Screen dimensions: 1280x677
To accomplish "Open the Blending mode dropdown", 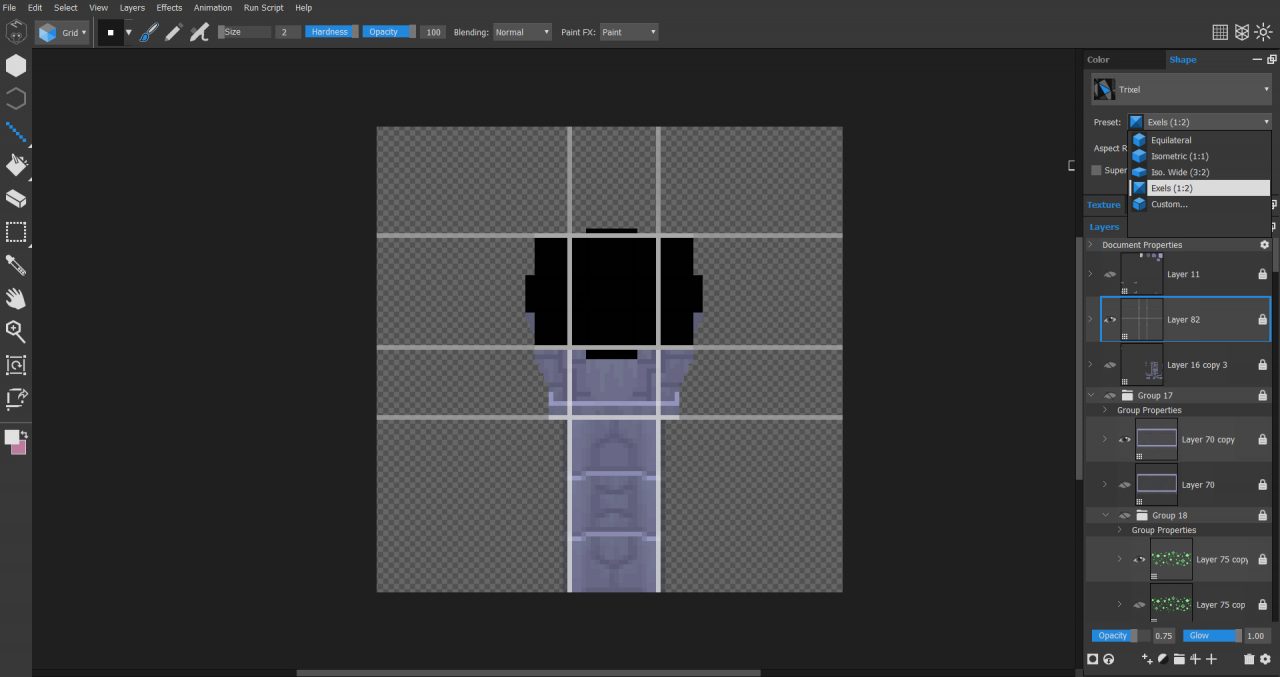I will [522, 31].
